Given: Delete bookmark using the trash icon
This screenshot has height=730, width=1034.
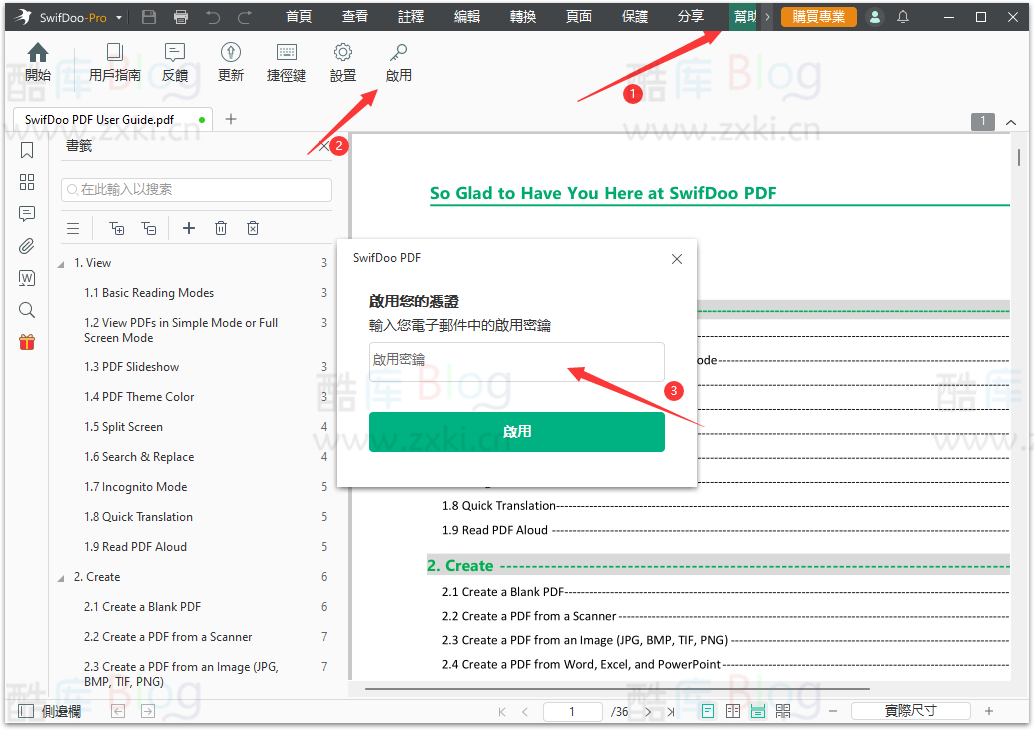Looking at the screenshot, I should click(221, 228).
